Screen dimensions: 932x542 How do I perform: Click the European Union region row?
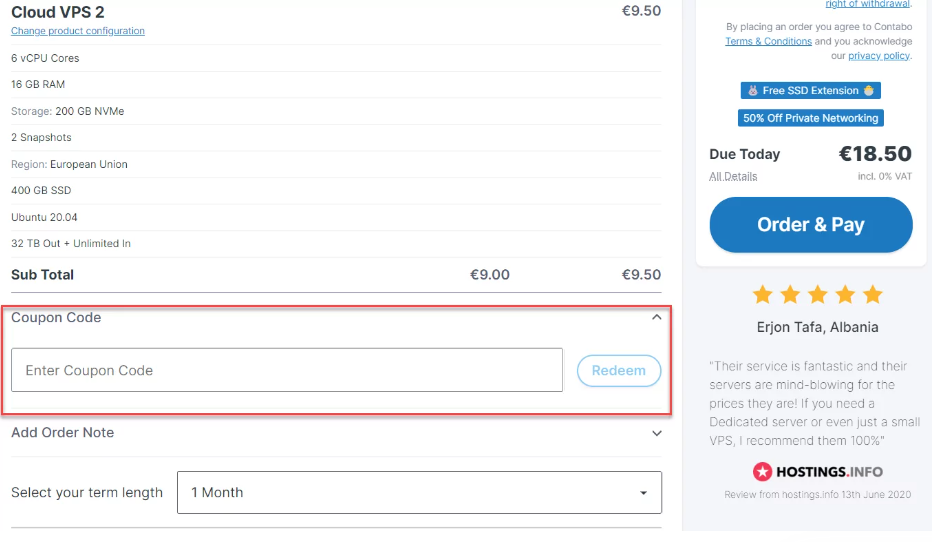(336, 164)
